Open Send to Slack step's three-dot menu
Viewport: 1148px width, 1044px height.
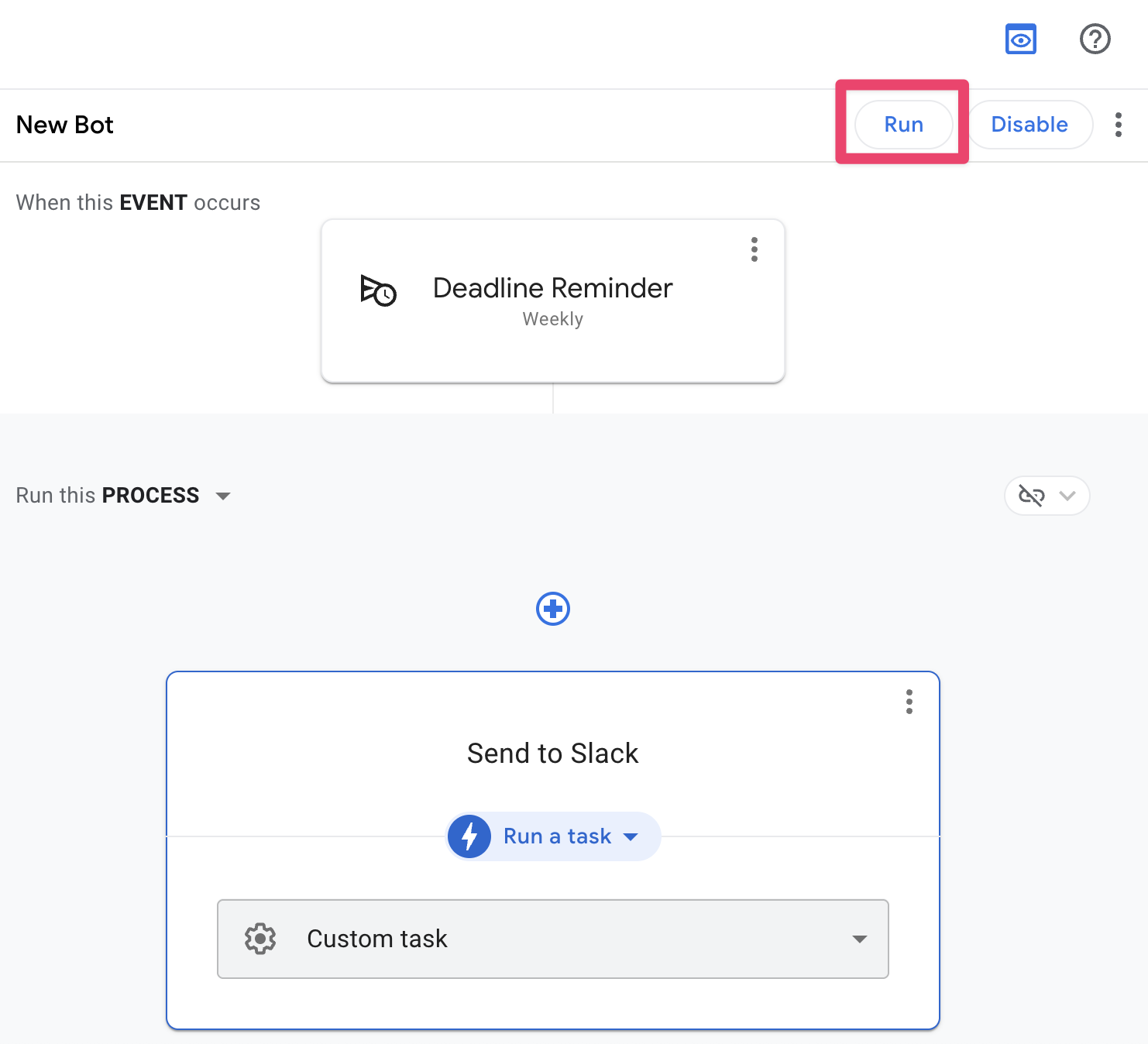pos(909,702)
